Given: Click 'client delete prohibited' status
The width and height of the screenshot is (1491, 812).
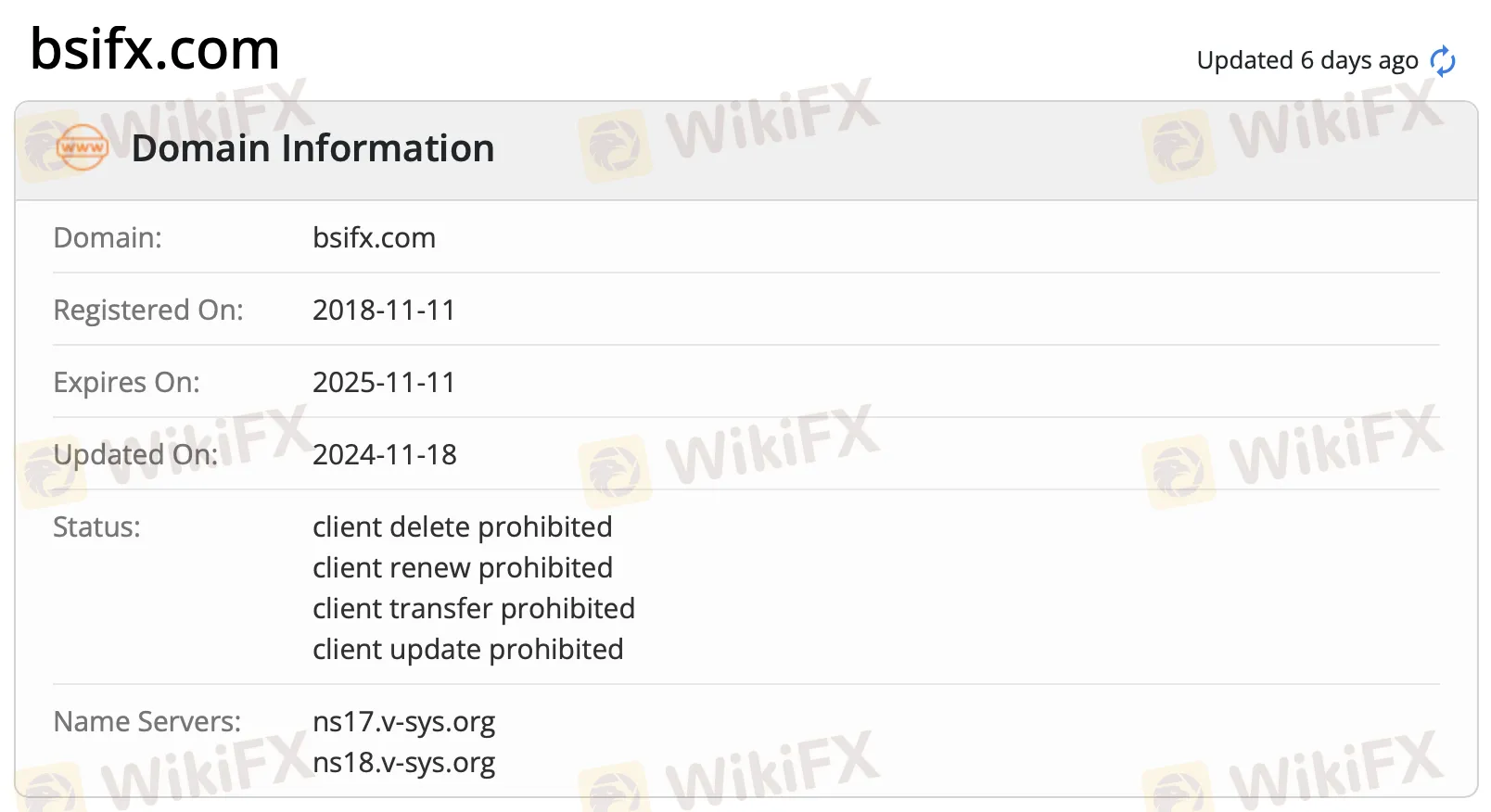Looking at the screenshot, I should (x=463, y=527).
